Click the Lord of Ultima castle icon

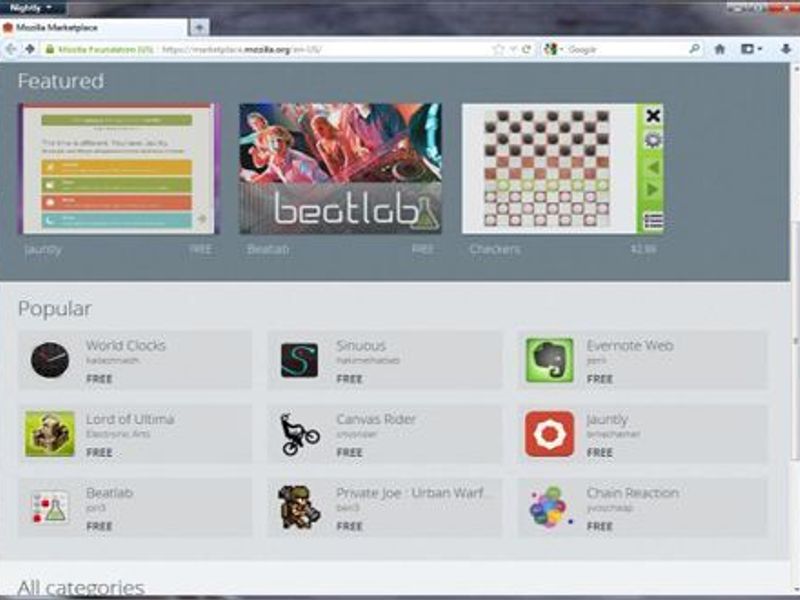pos(49,434)
